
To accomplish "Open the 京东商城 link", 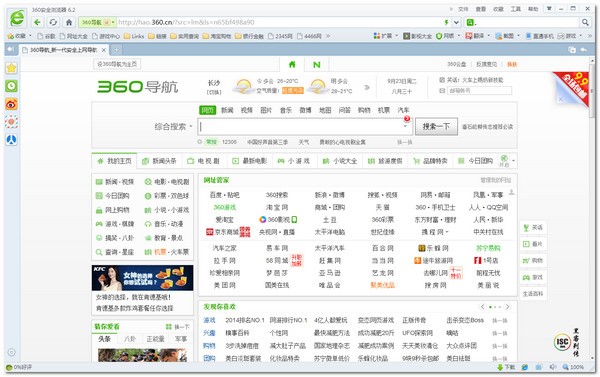I will tap(227, 232).
